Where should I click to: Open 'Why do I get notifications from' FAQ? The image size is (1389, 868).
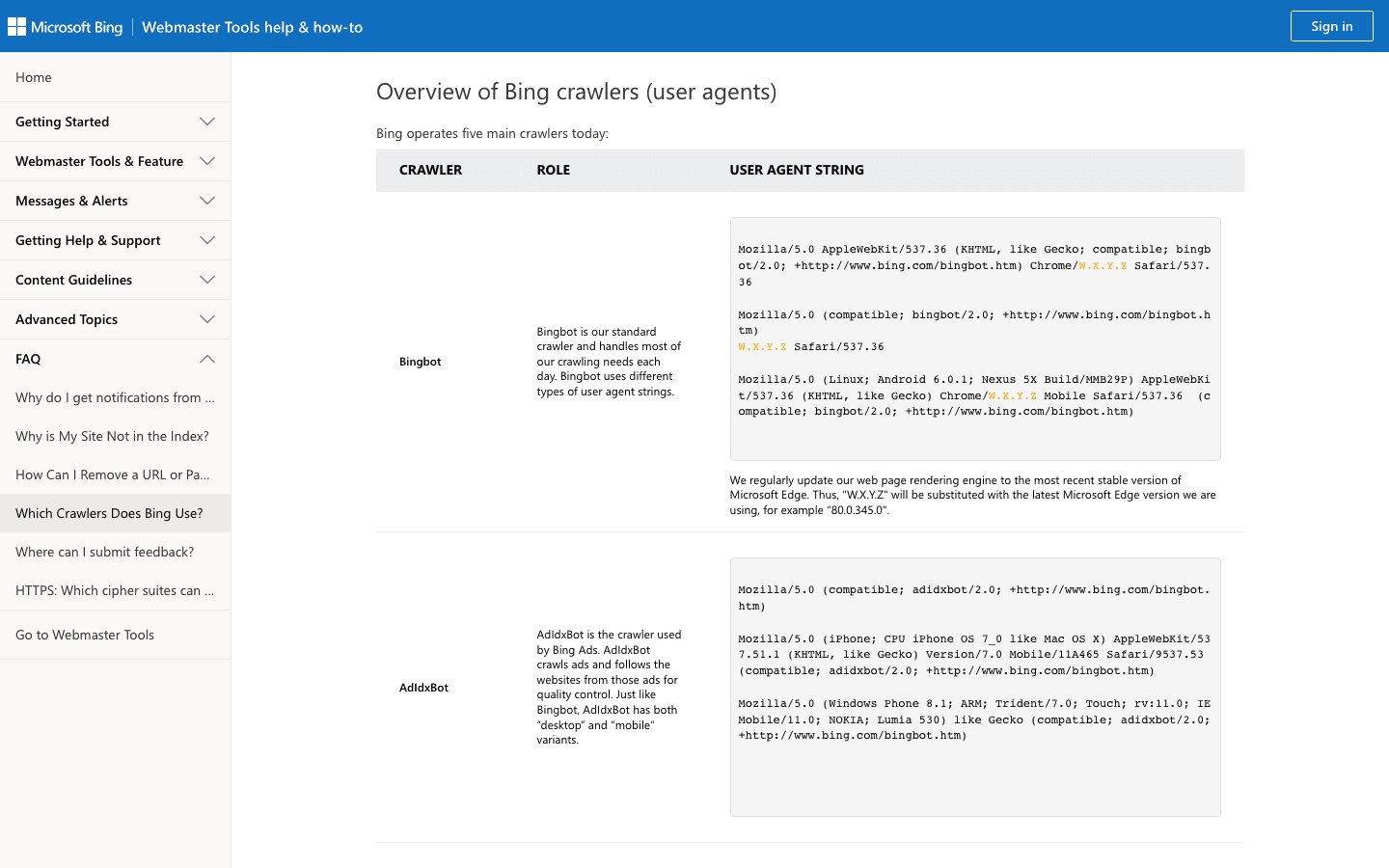click(115, 397)
